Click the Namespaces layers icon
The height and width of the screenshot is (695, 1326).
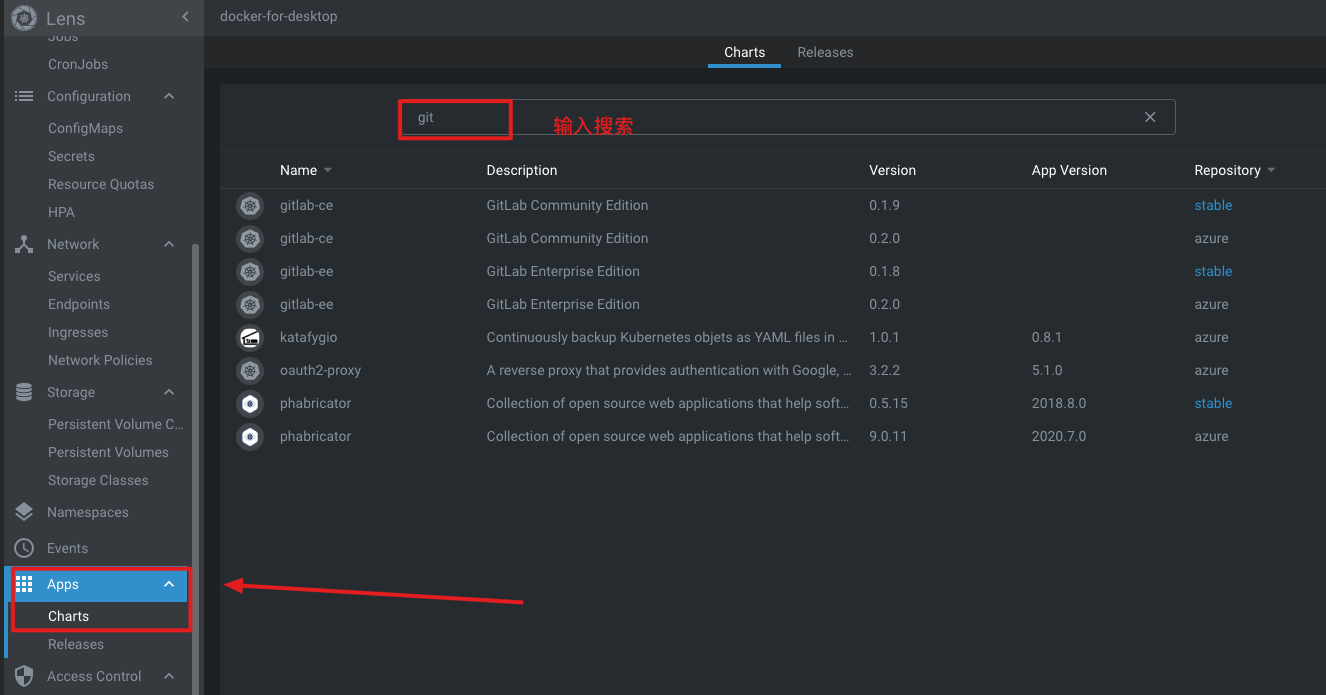(x=24, y=512)
